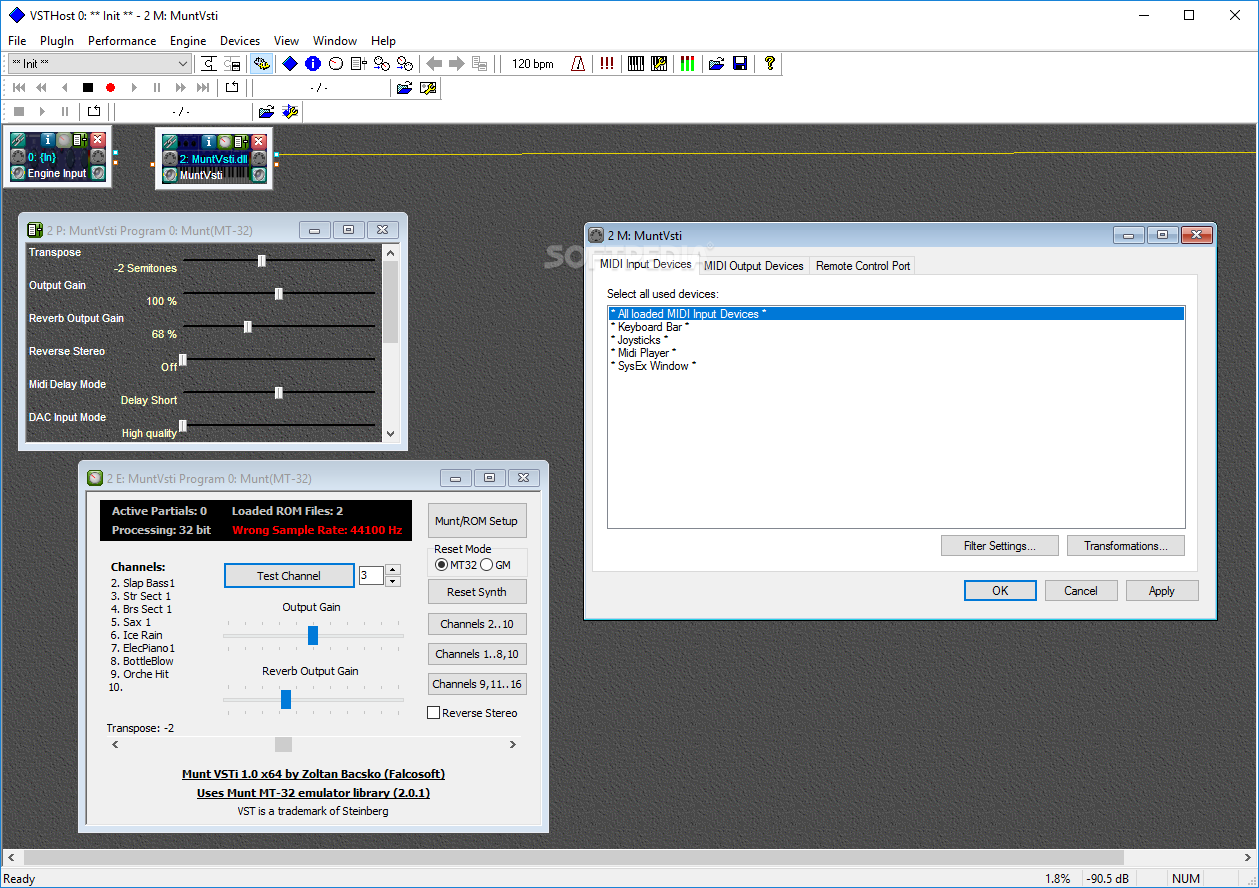Show the keyboard bar using the piano keys icon
This screenshot has height=888, width=1259.
[636, 63]
